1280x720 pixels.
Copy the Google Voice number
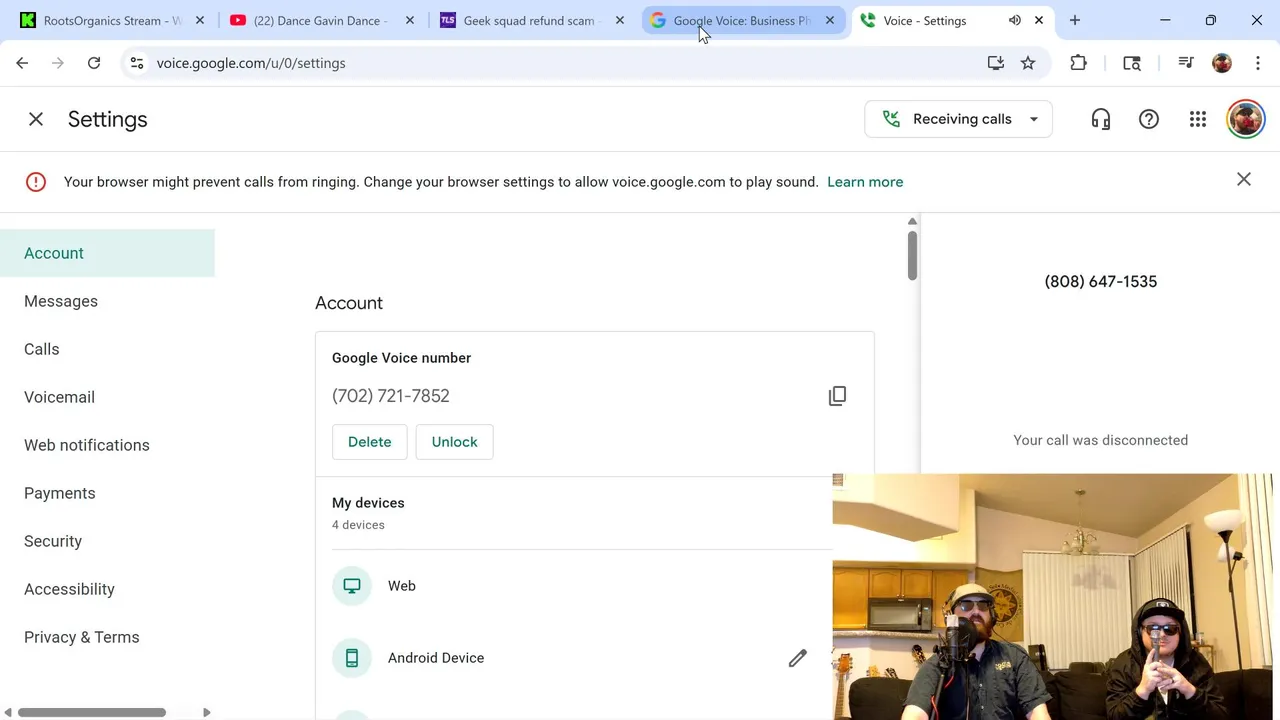pyautogui.click(x=837, y=396)
